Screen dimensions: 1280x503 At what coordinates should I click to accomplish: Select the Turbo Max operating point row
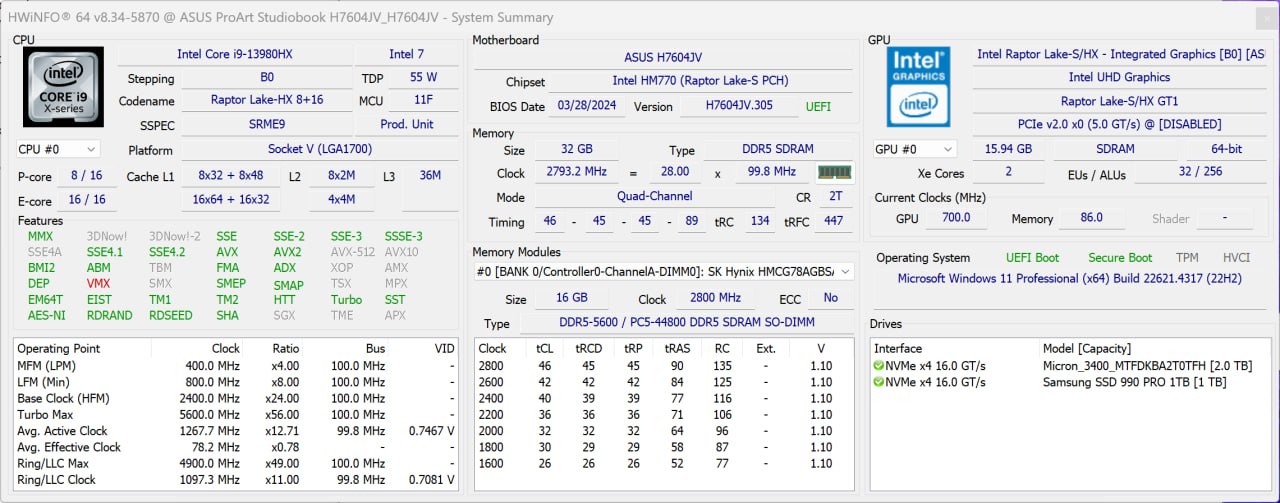[236, 414]
